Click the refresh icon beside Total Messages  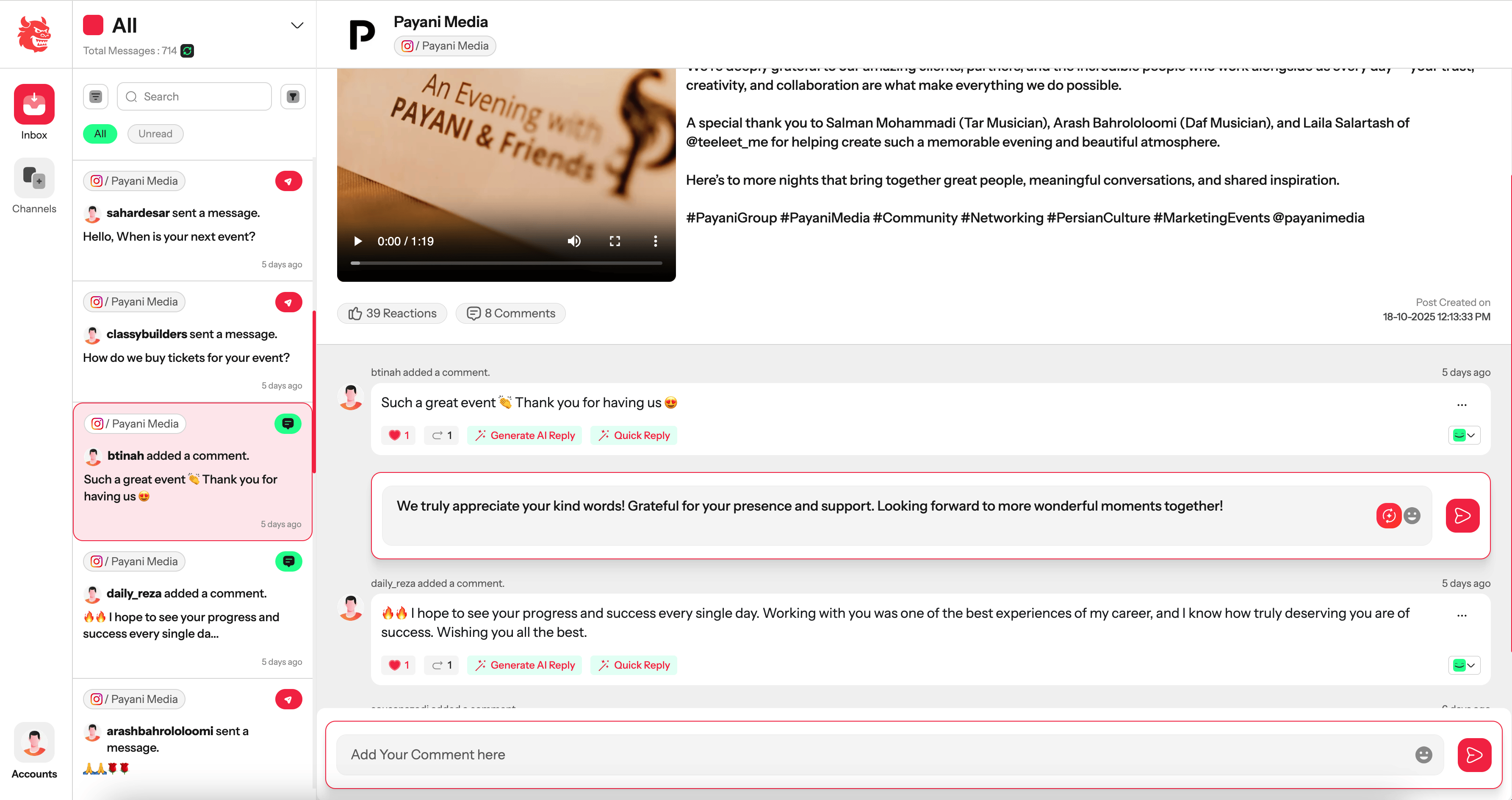tap(187, 50)
